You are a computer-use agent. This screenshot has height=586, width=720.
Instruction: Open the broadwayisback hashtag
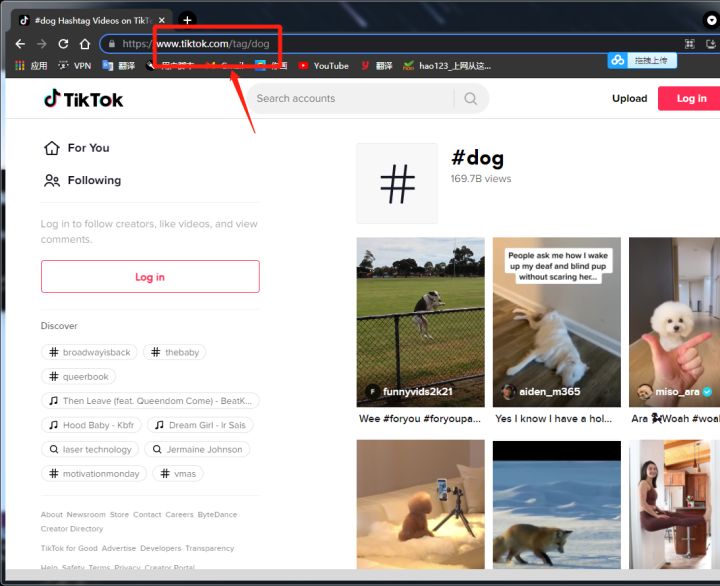coord(90,352)
